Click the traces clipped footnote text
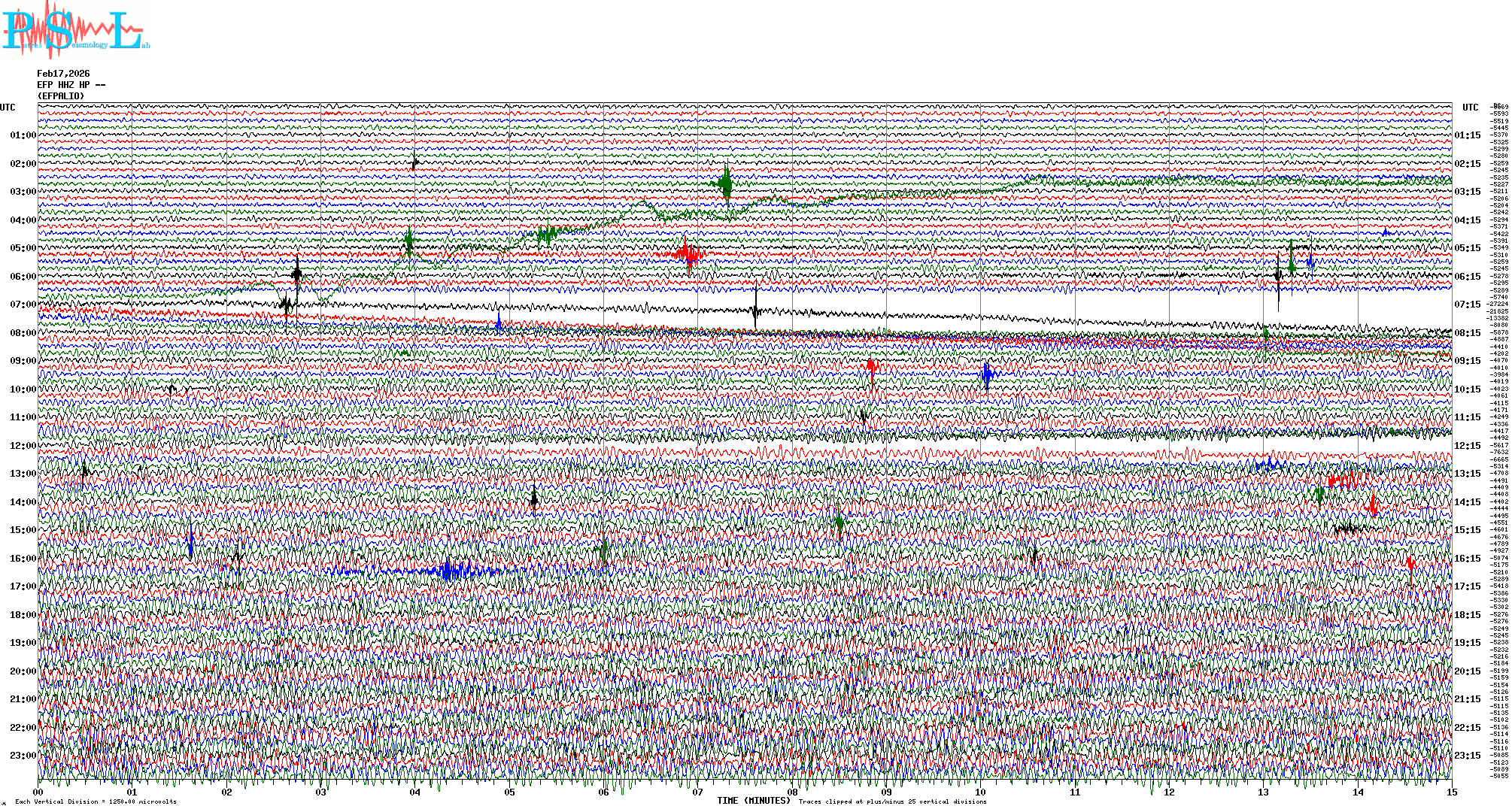The image size is (1512, 812). tap(892, 801)
